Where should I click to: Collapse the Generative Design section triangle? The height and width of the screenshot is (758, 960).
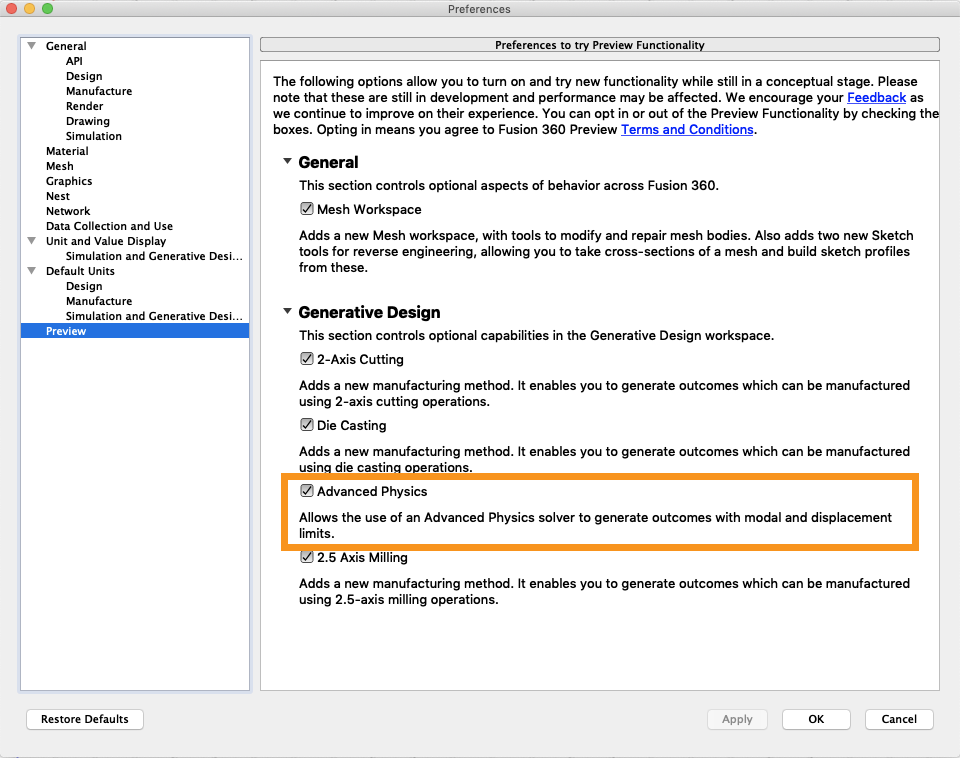coord(287,312)
